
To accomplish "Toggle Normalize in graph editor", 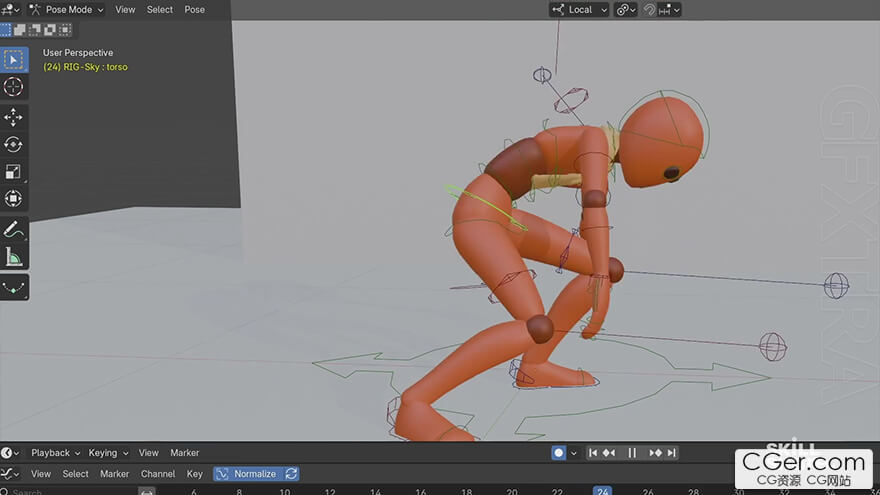I will pyautogui.click(x=247, y=474).
